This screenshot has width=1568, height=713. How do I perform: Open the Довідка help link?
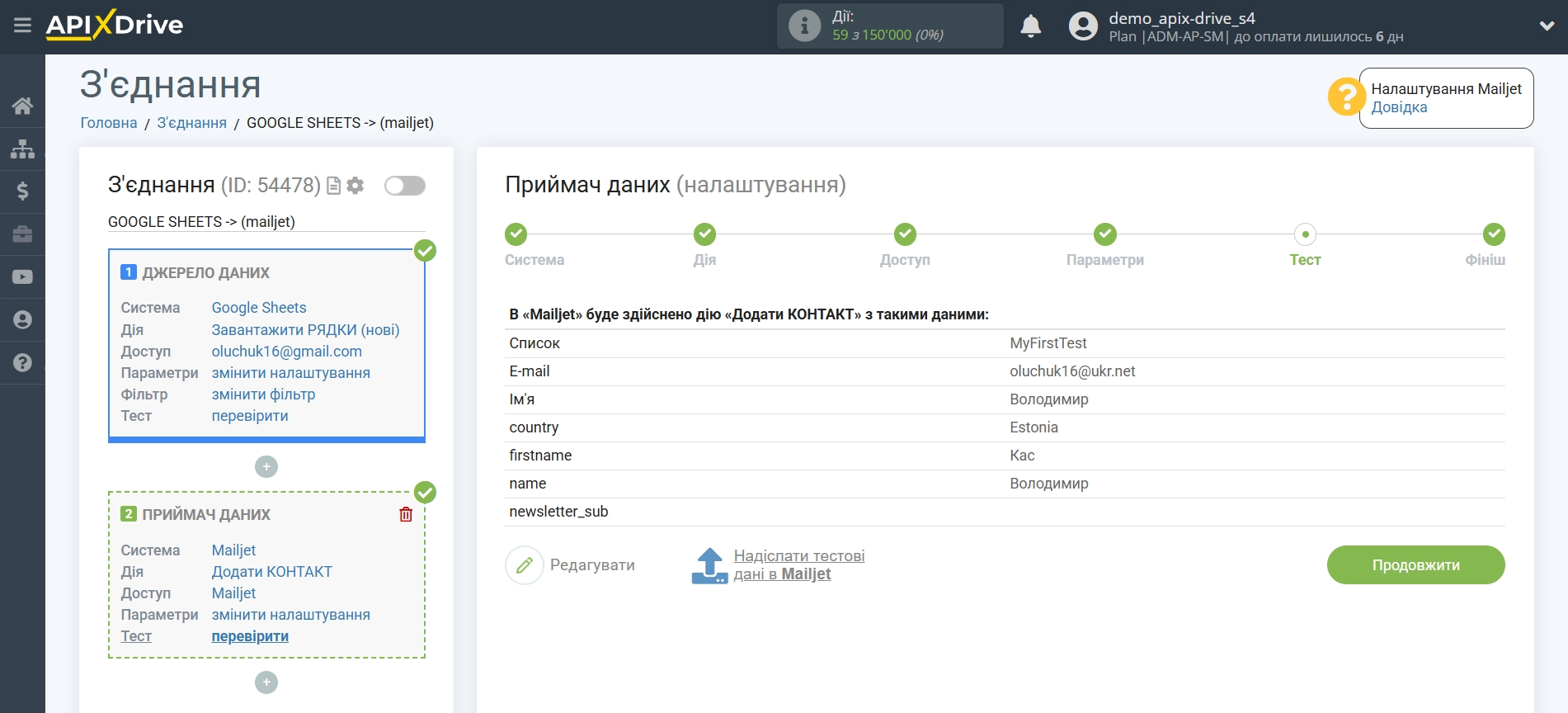point(1399,107)
